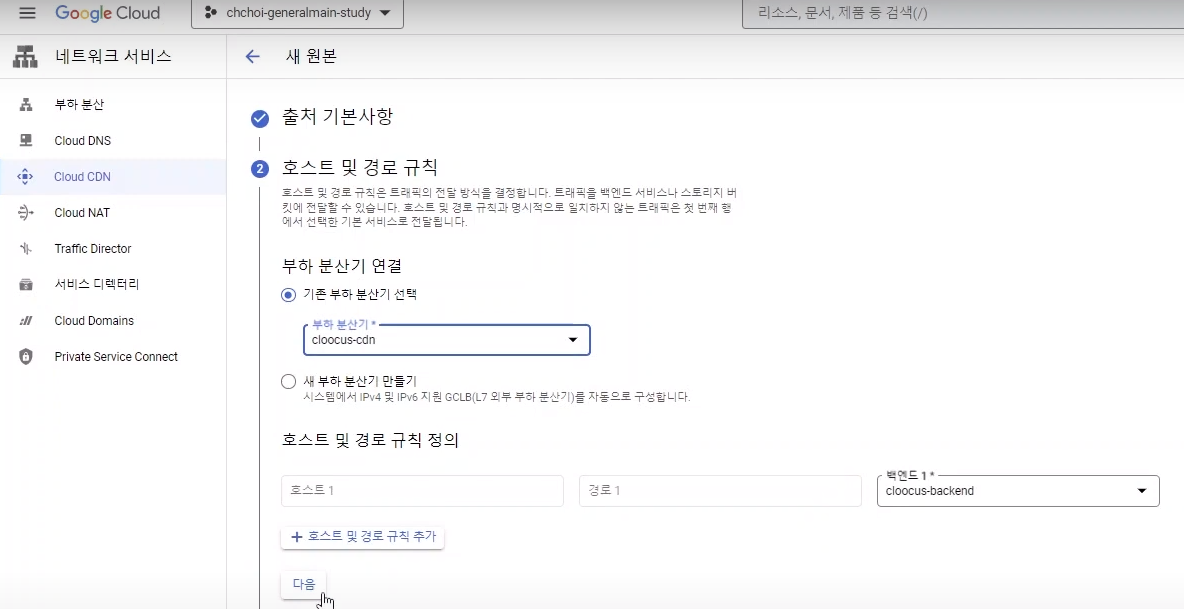
Task: Click the 부하 분산기 연결 heading
Action: pyautogui.click(x=341, y=266)
